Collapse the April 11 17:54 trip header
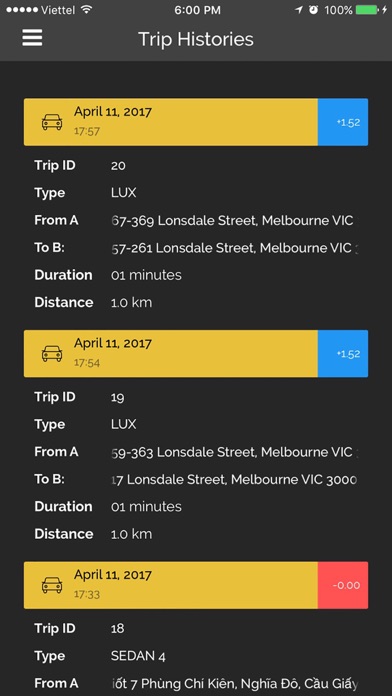This screenshot has height=696, width=392. click(x=171, y=354)
